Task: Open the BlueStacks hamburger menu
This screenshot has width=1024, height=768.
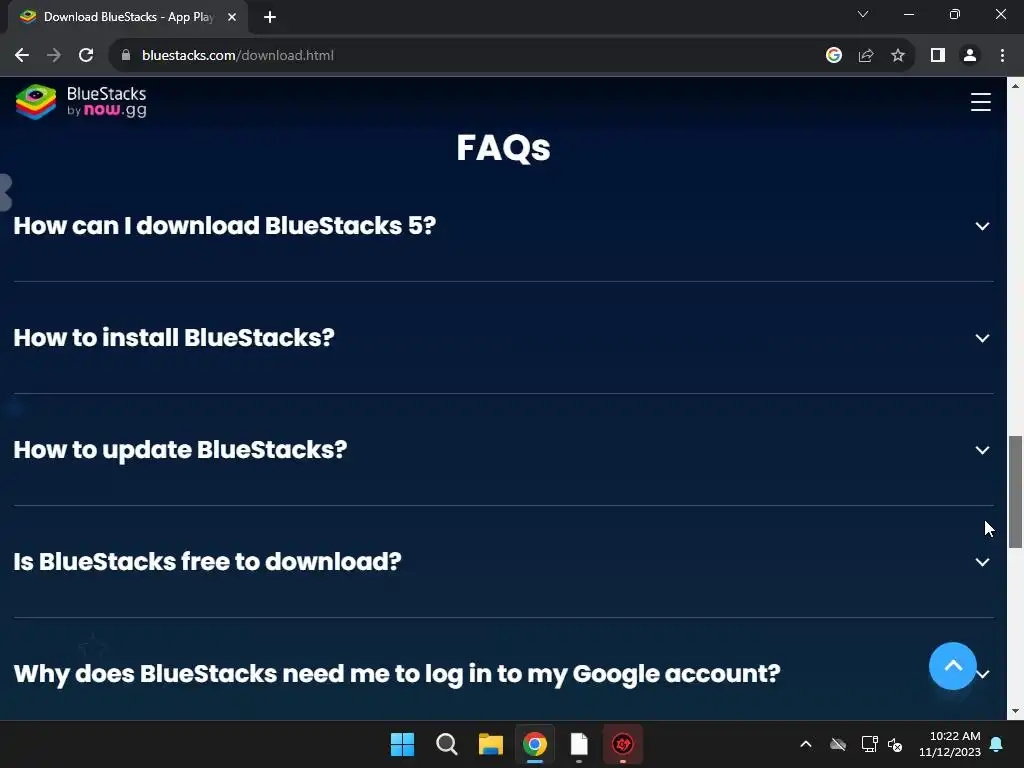Action: click(980, 102)
